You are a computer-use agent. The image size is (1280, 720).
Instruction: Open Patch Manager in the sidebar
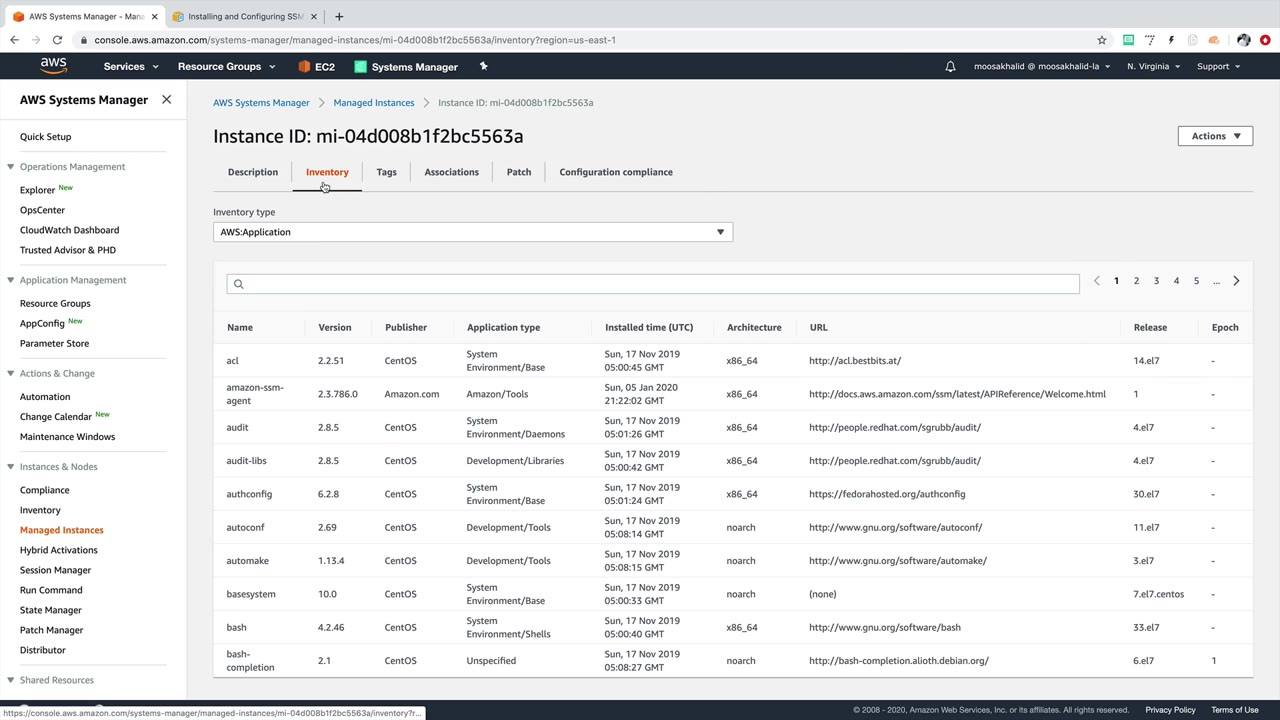51,630
